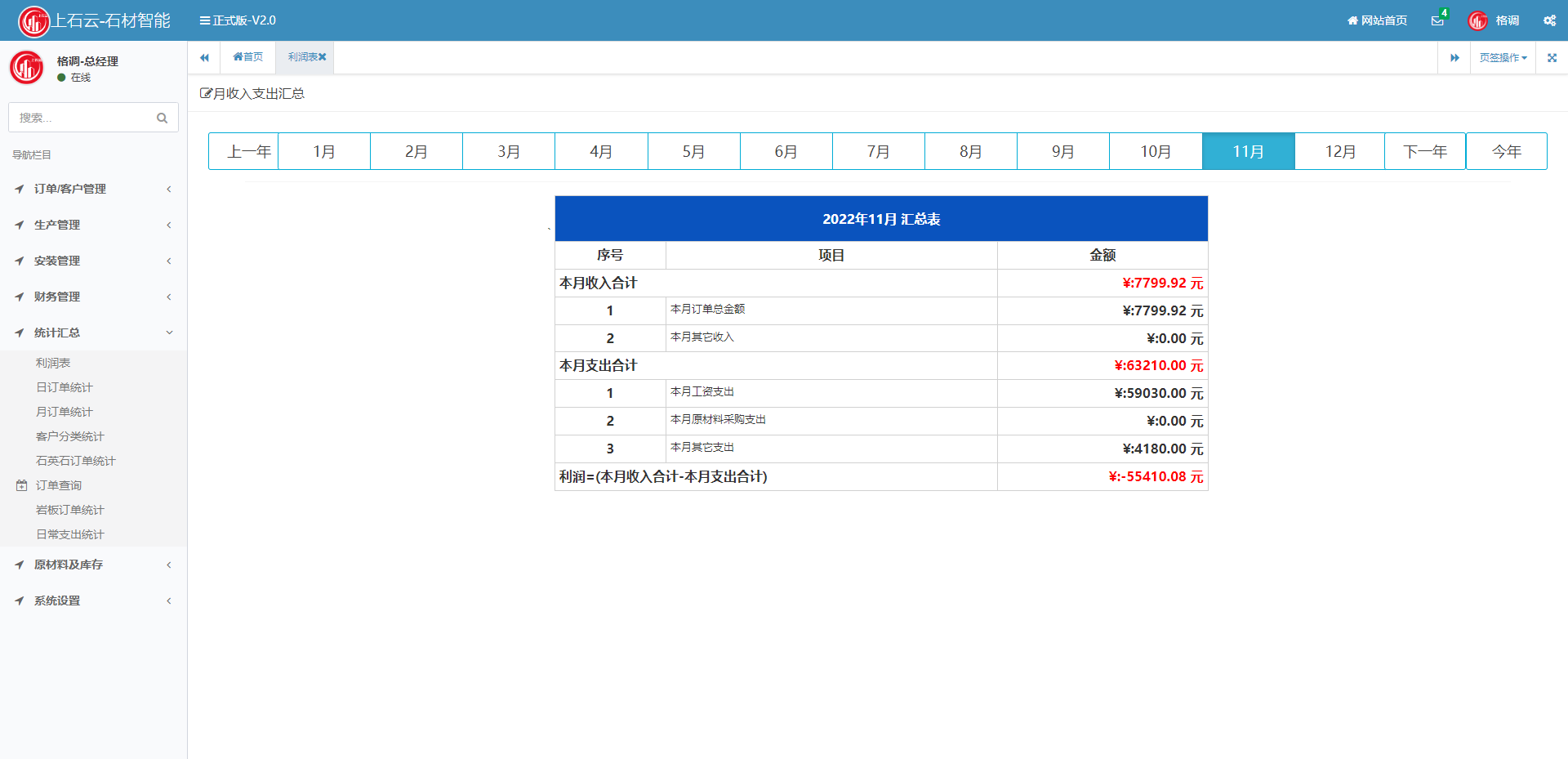
Task: Click the expense total ¥:63210.00 元
Action: pos(1159,365)
